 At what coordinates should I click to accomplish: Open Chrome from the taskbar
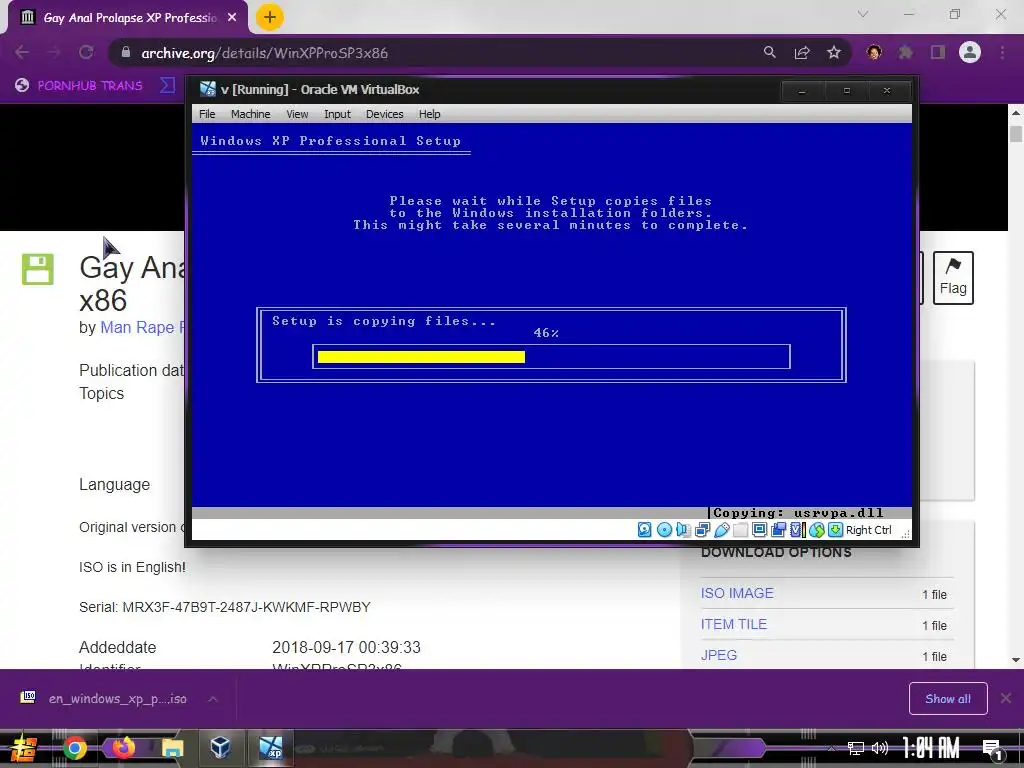[x=74, y=748]
